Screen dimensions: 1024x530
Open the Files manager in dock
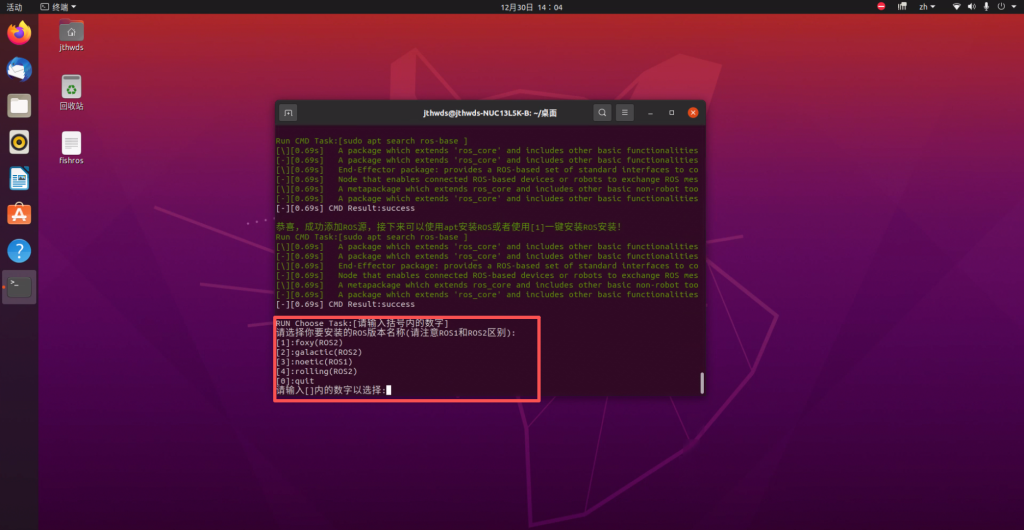(x=19, y=105)
